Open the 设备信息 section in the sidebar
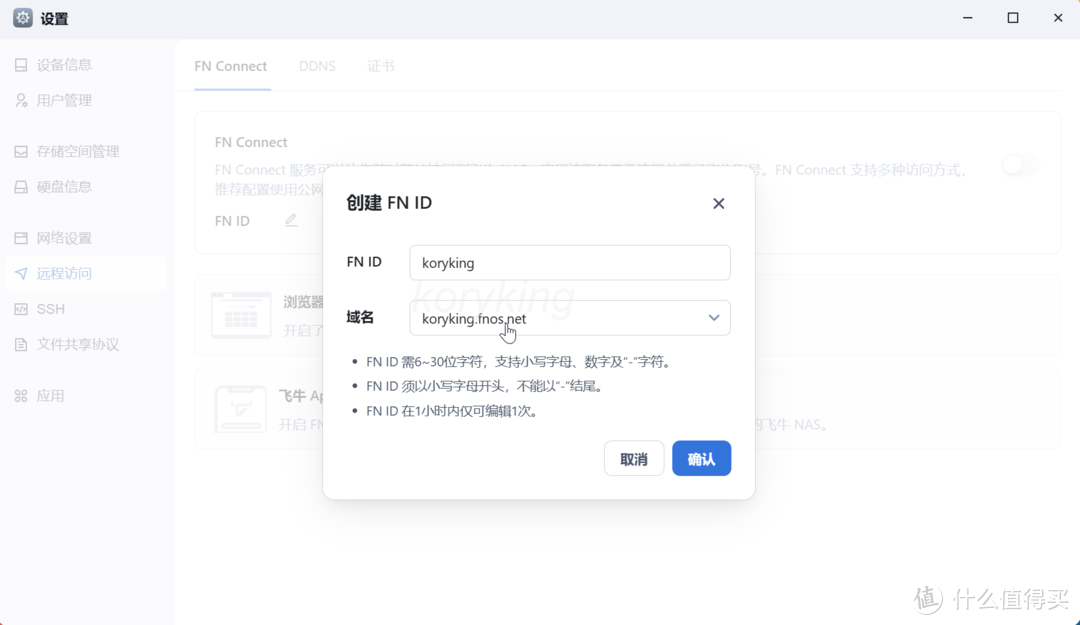 tap(62, 64)
